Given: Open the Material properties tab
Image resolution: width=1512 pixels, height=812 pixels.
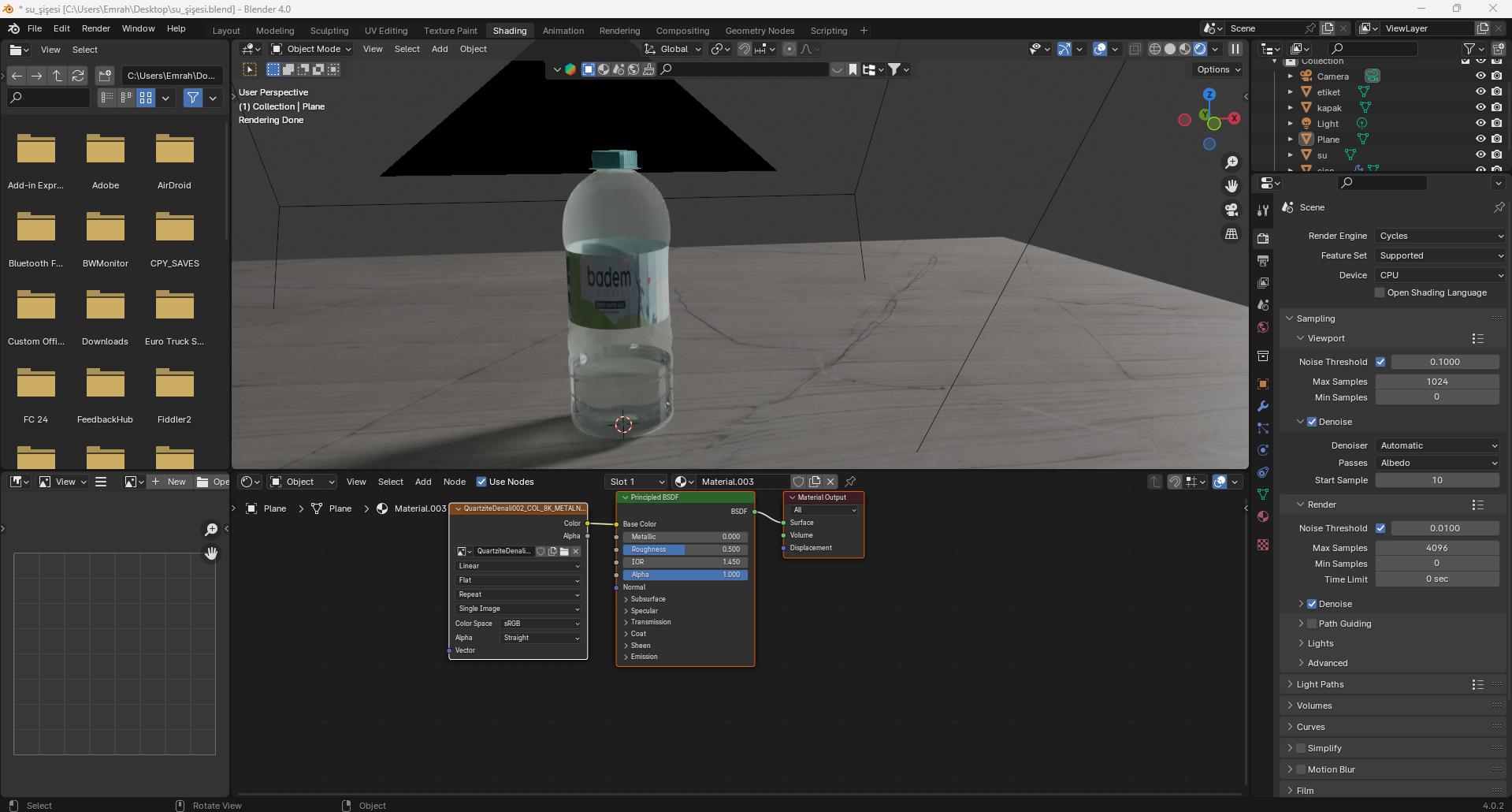Looking at the screenshot, I should click(x=1263, y=516).
